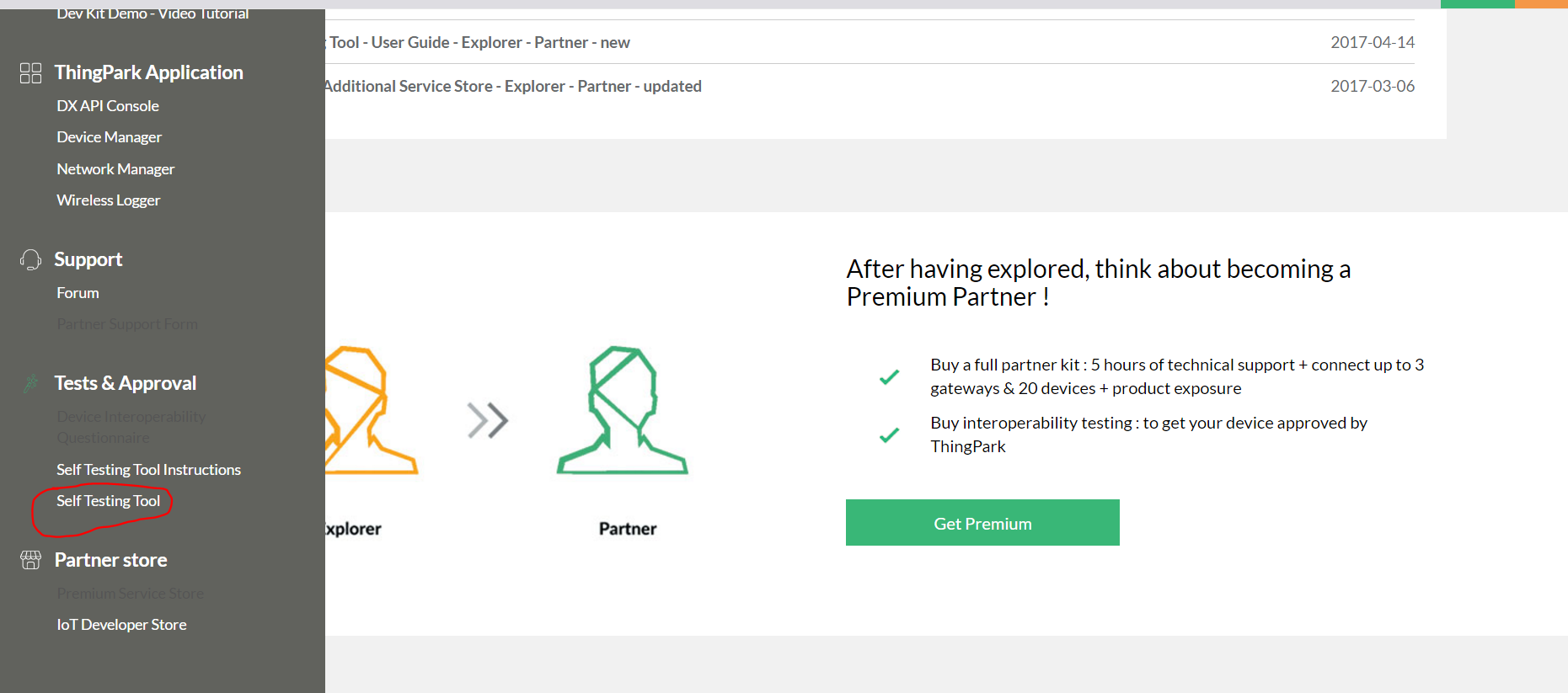Open the Tool User Guide document row
The width and height of the screenshot is (1568, 693).
tap(869, 42)
